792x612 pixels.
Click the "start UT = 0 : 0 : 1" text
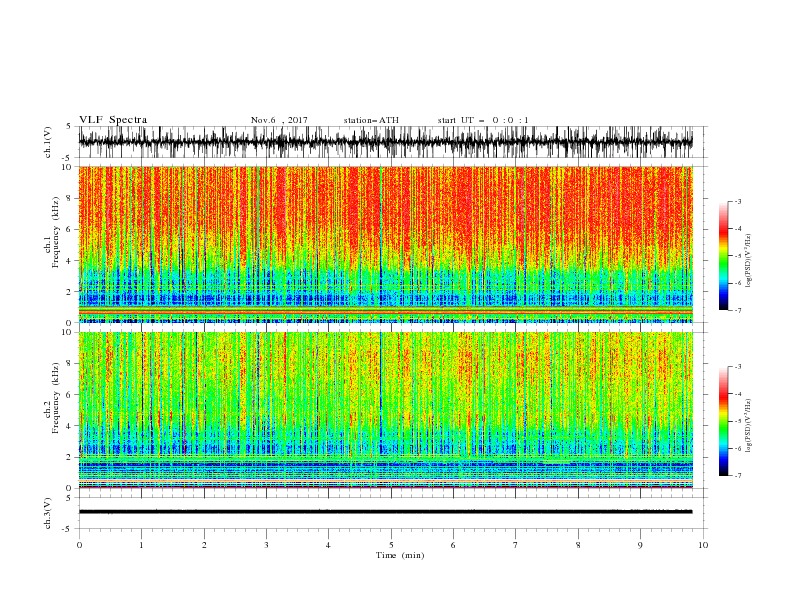(x=483, y=120)
